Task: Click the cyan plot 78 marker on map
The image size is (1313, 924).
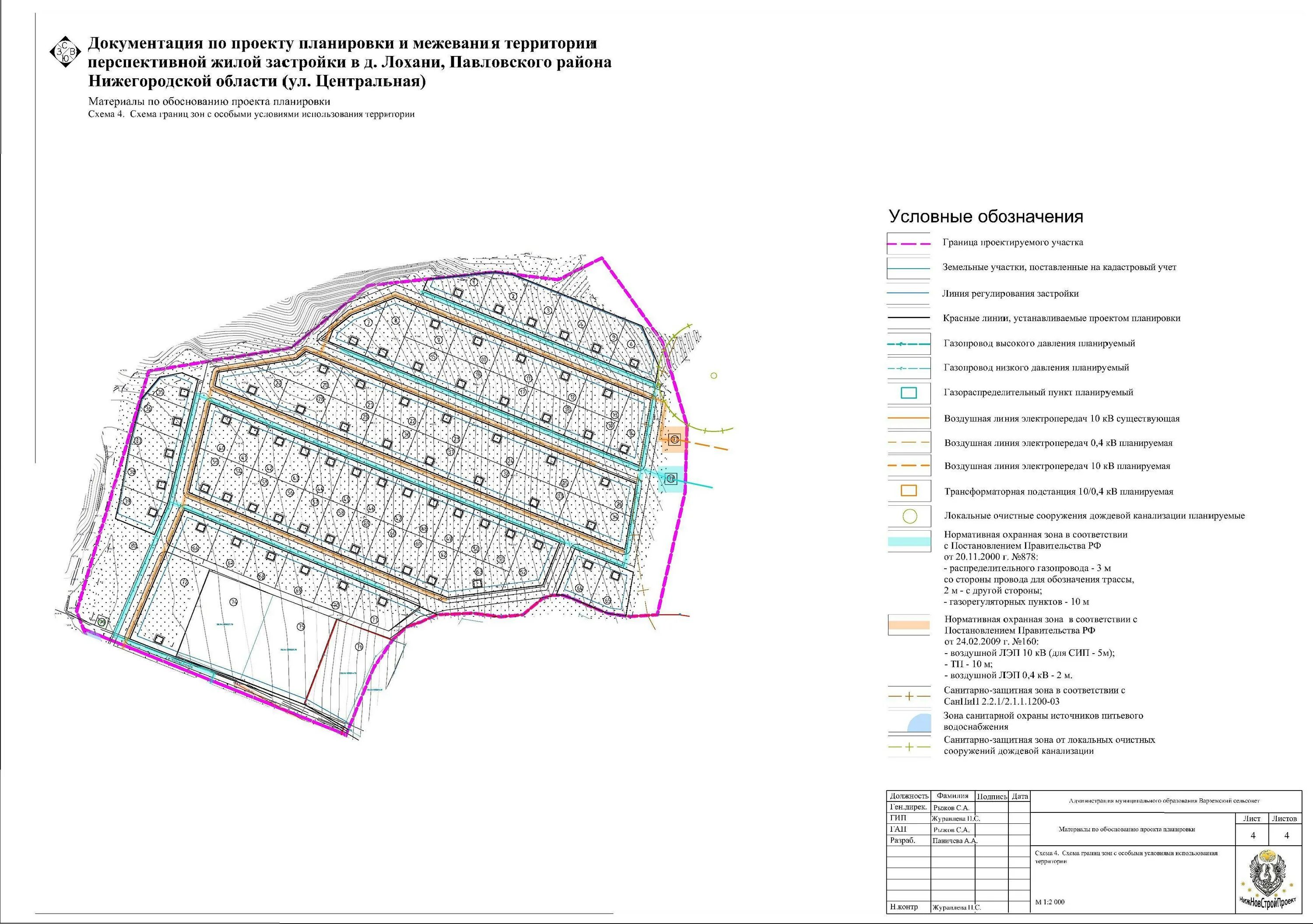Action: tap(671, 479)
